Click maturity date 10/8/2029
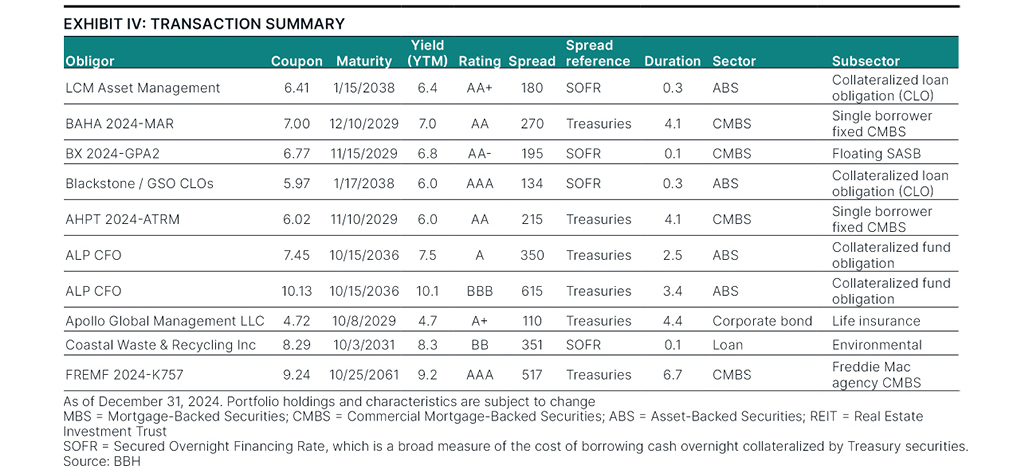The height and width of the screenshot is (476, 1024). [364, 321]
